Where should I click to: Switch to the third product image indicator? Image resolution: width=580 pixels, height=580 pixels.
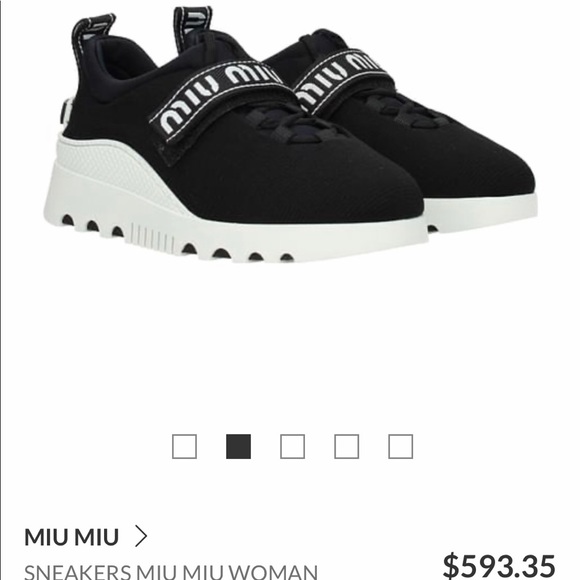[292, 446]
